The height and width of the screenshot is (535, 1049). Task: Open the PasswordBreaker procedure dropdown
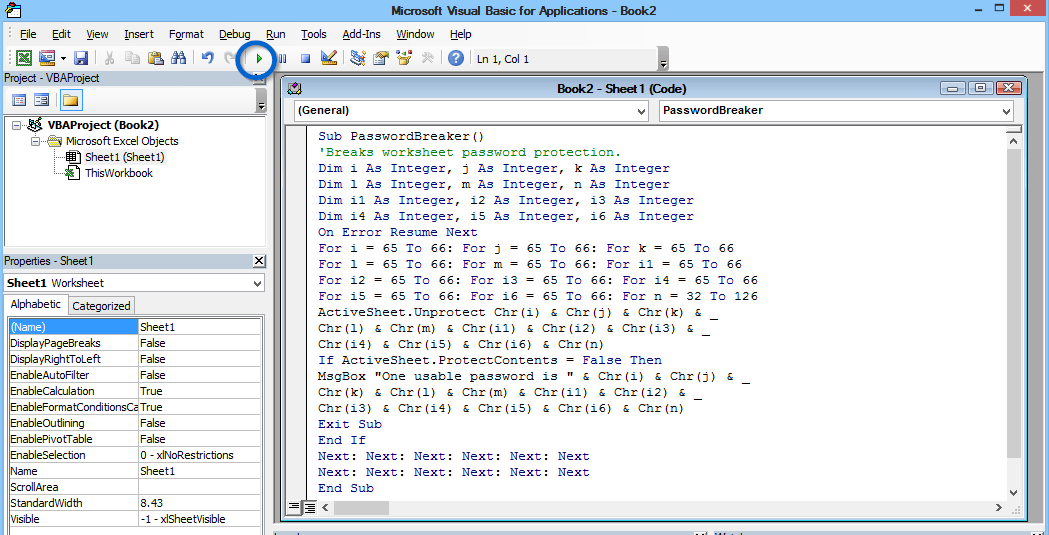[x=836, y=110]
